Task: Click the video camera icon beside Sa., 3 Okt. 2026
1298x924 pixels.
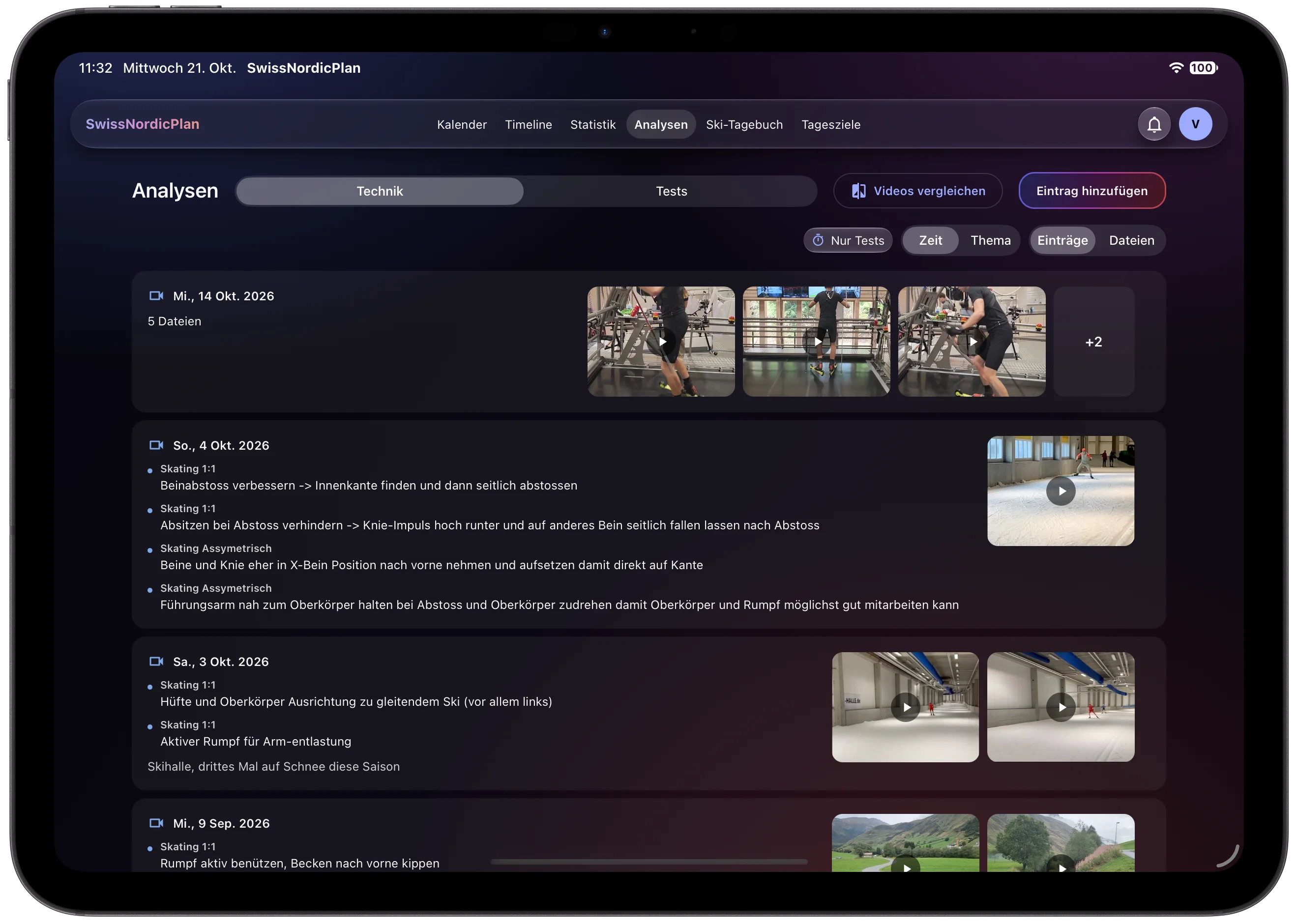Action: tap(156, 662)
